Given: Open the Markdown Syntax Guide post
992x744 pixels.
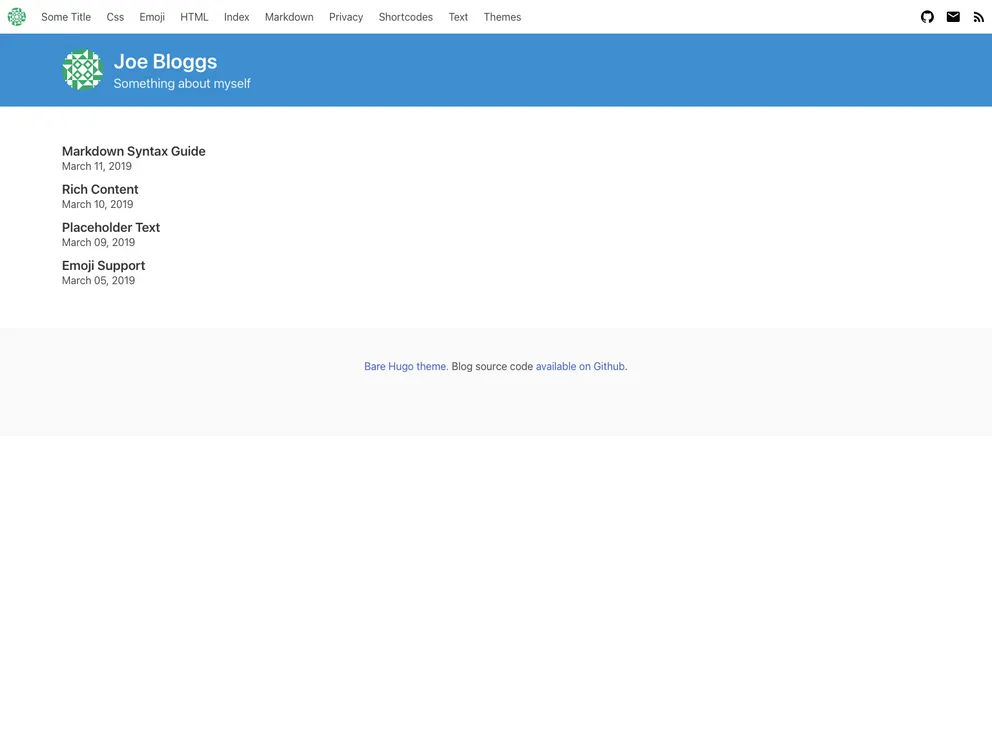Looking at the screenshot, I should point(133,151).
